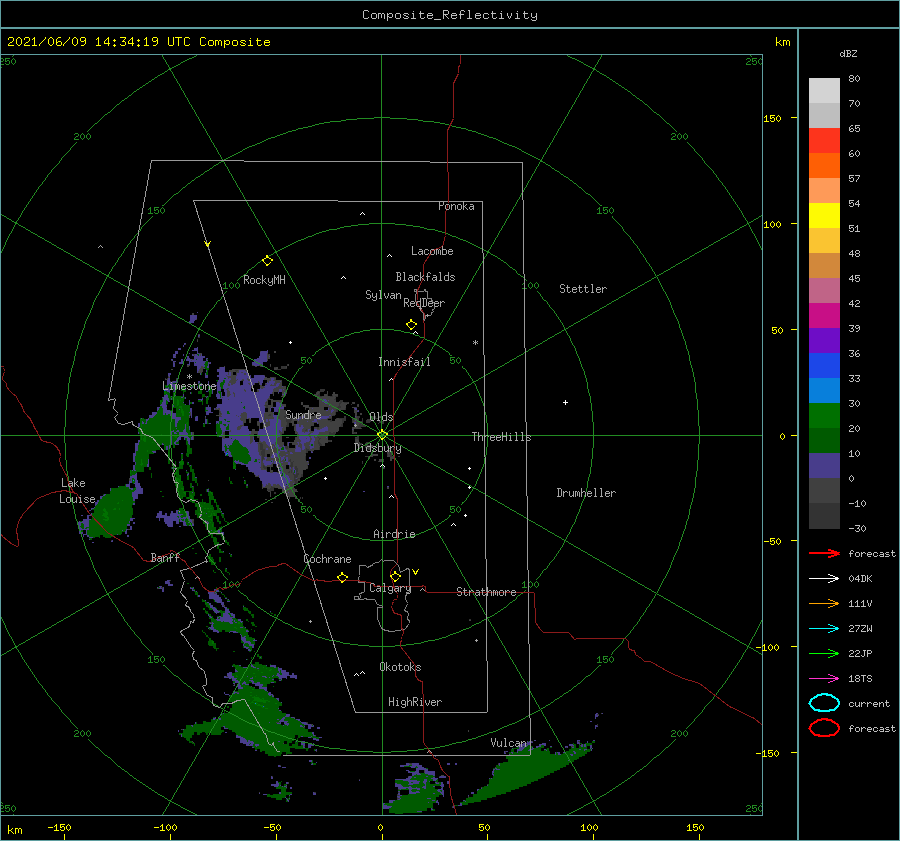Click the Stettler label
This screenshot has height=841, width=900.
[583, 289]
